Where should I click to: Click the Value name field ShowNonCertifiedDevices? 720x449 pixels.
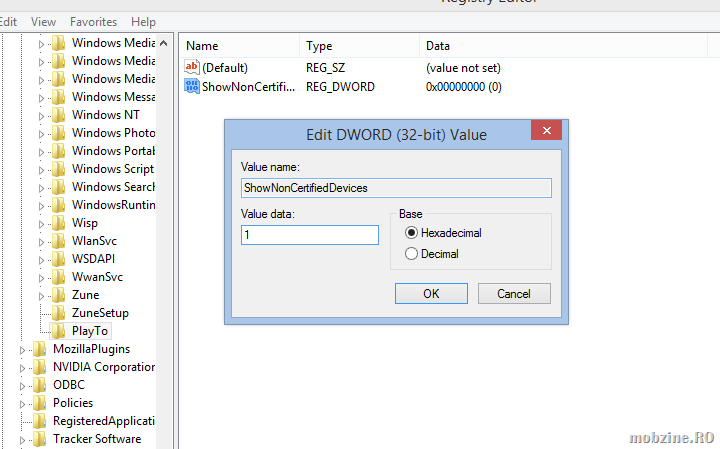396,188
